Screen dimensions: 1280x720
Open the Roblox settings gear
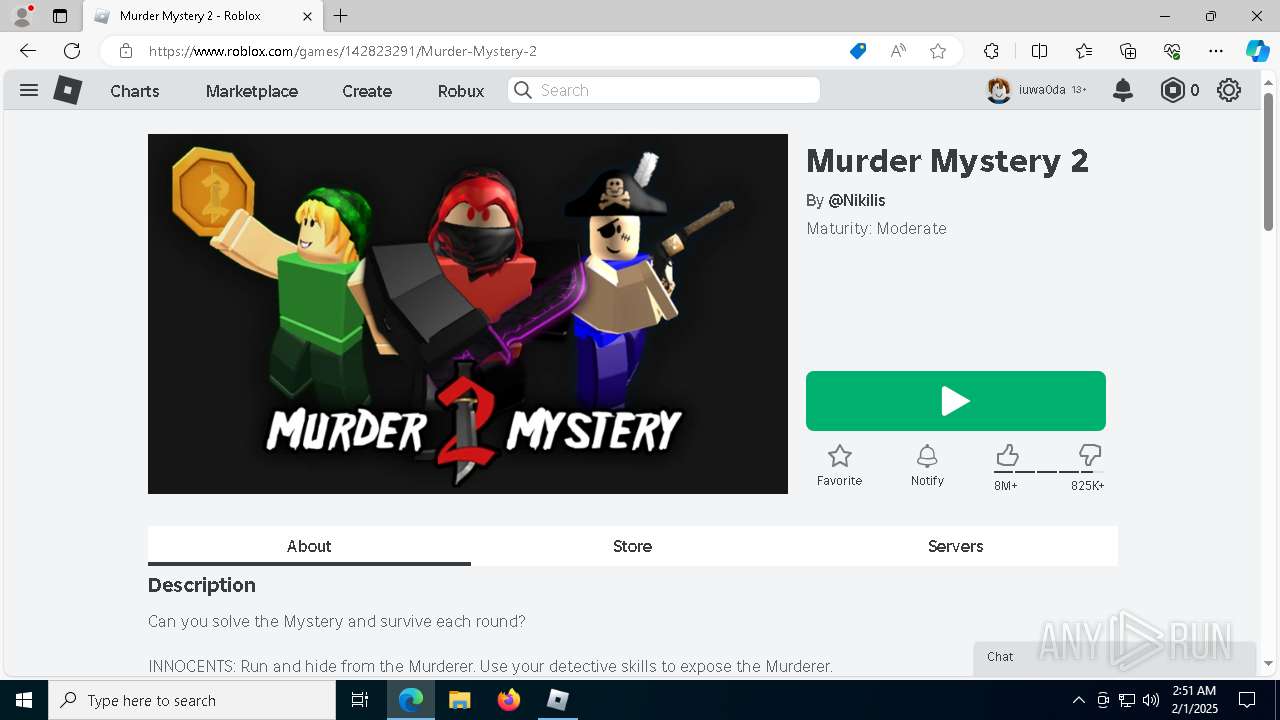pyautogui.click(x=1229, y=90)
